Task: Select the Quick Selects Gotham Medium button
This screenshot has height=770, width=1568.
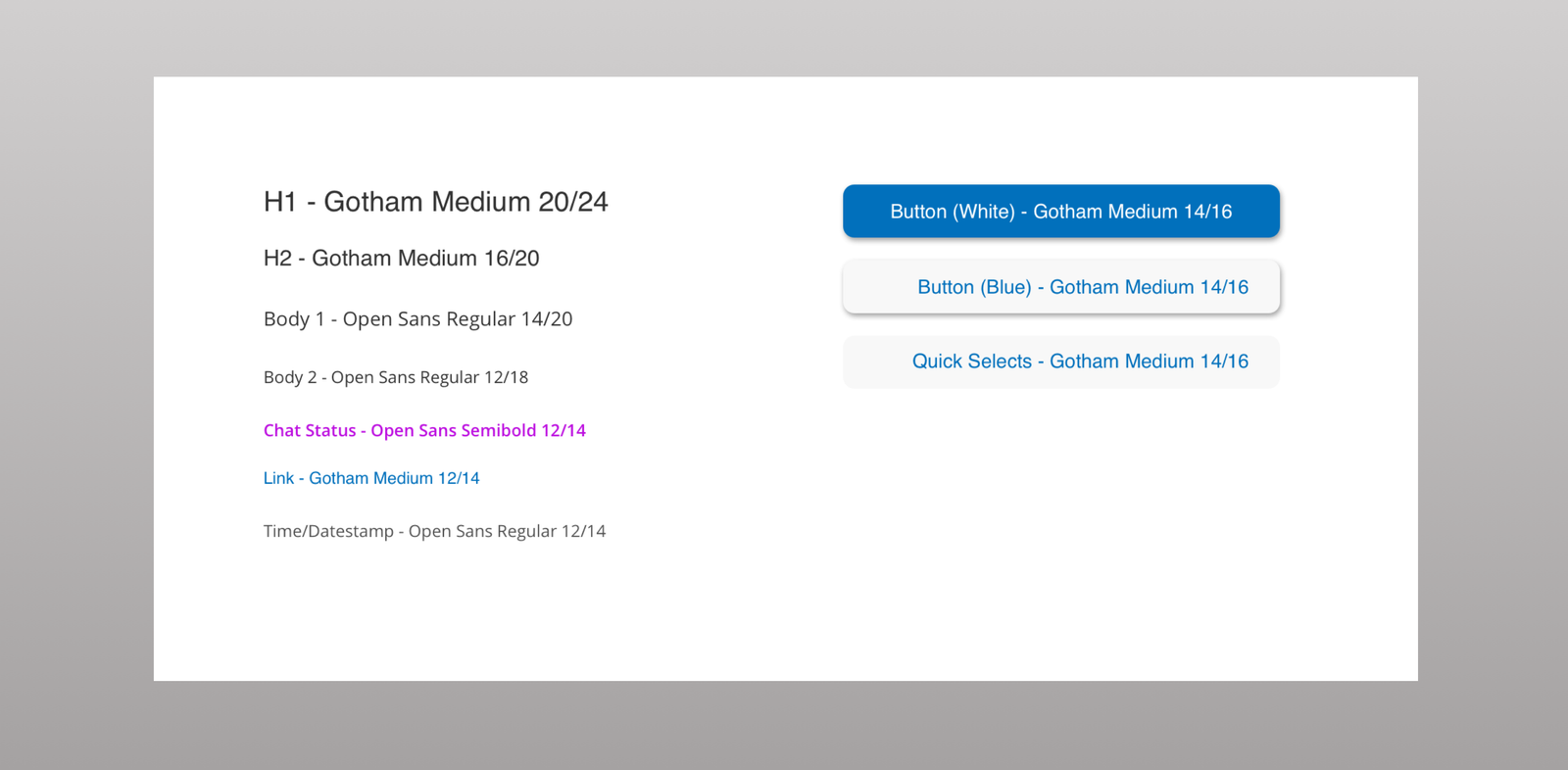Action: (x=1060, y=361)
